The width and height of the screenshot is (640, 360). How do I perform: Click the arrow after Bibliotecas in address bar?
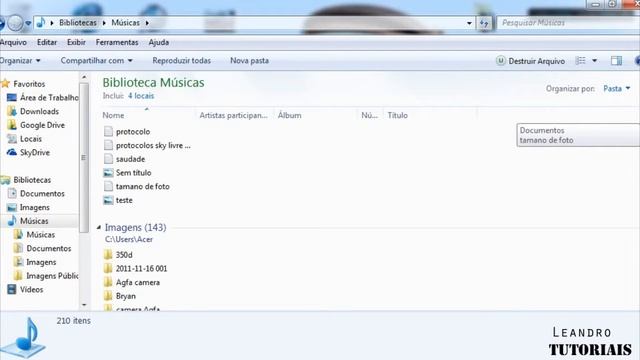pos(104,23)
